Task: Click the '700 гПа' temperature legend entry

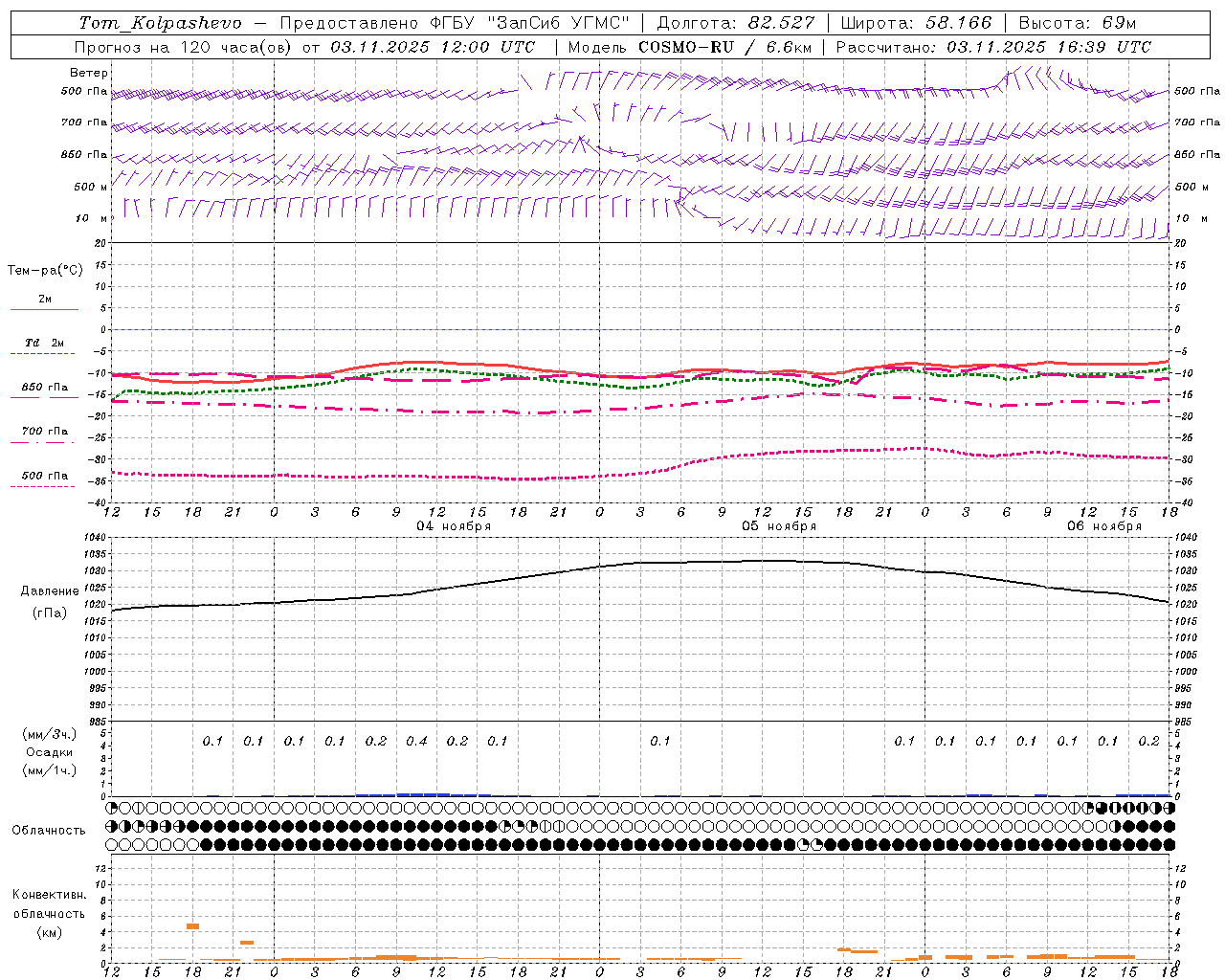Action: point(45,432)
